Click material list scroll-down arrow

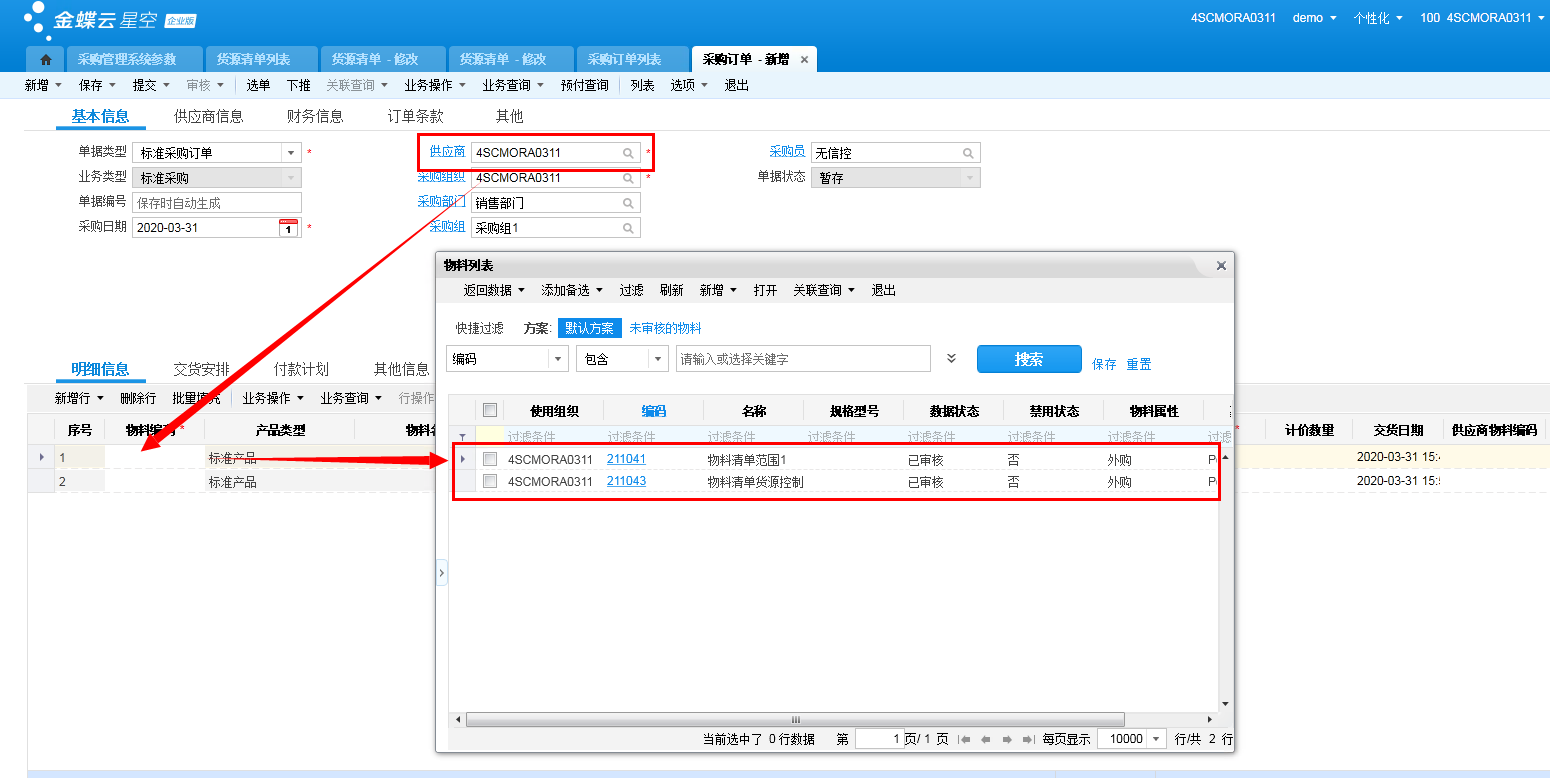point(1225,705)
